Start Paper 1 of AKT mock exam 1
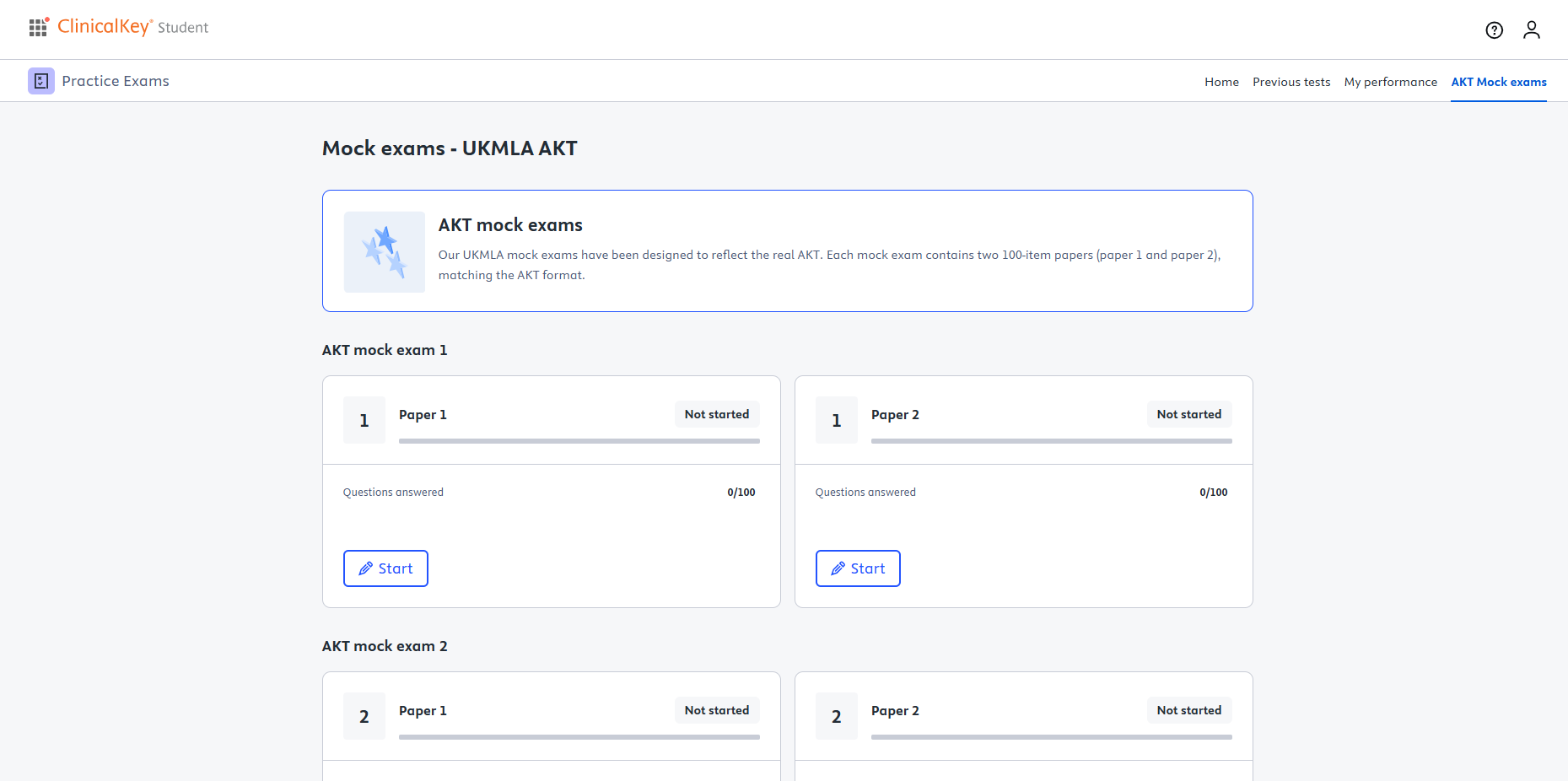The image size is (1568, 781). (x=385, y=568)
